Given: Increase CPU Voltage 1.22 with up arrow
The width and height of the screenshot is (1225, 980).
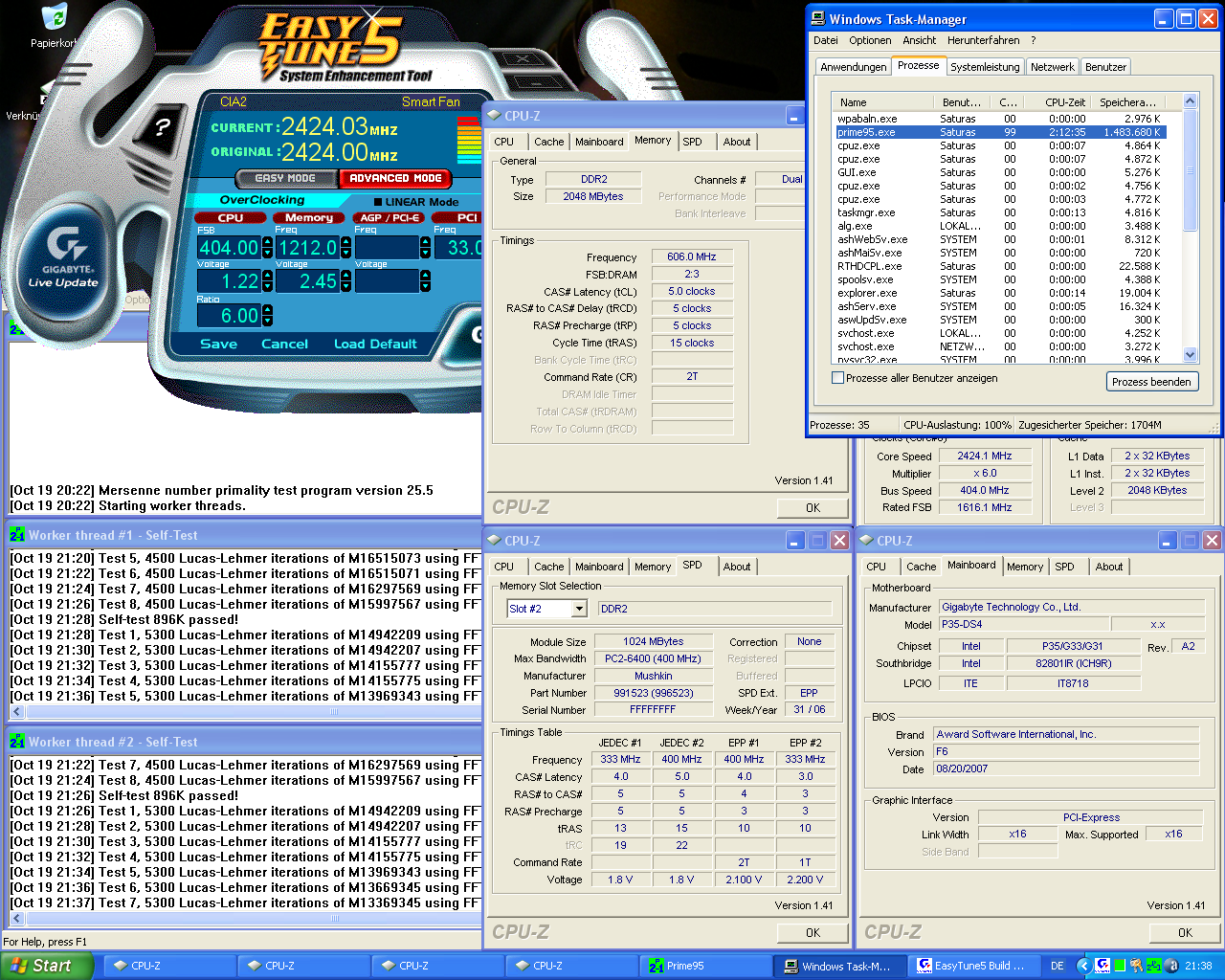Looking at the screenshot, I should point(267,276).
